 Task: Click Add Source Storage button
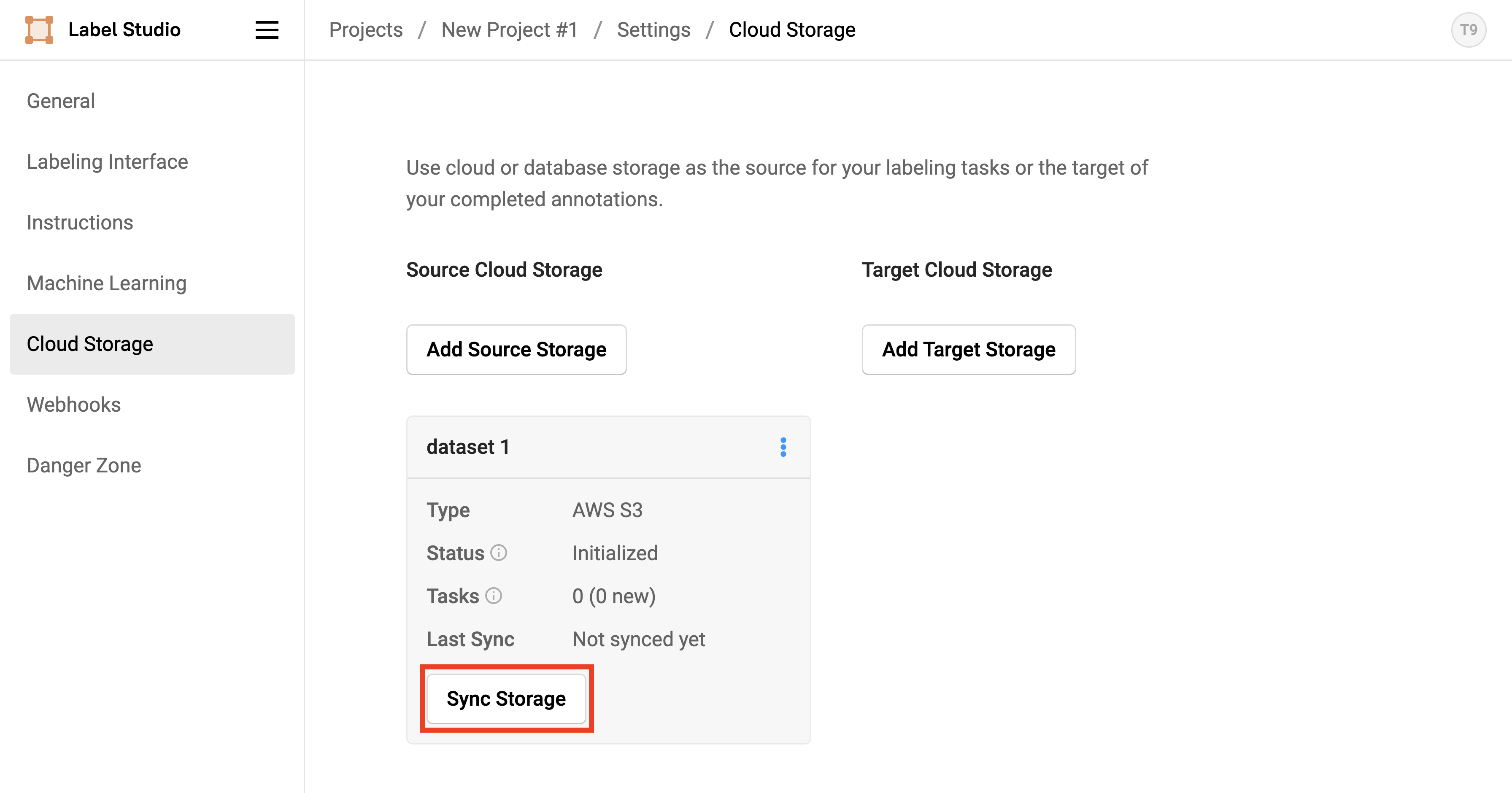[517, 349]
